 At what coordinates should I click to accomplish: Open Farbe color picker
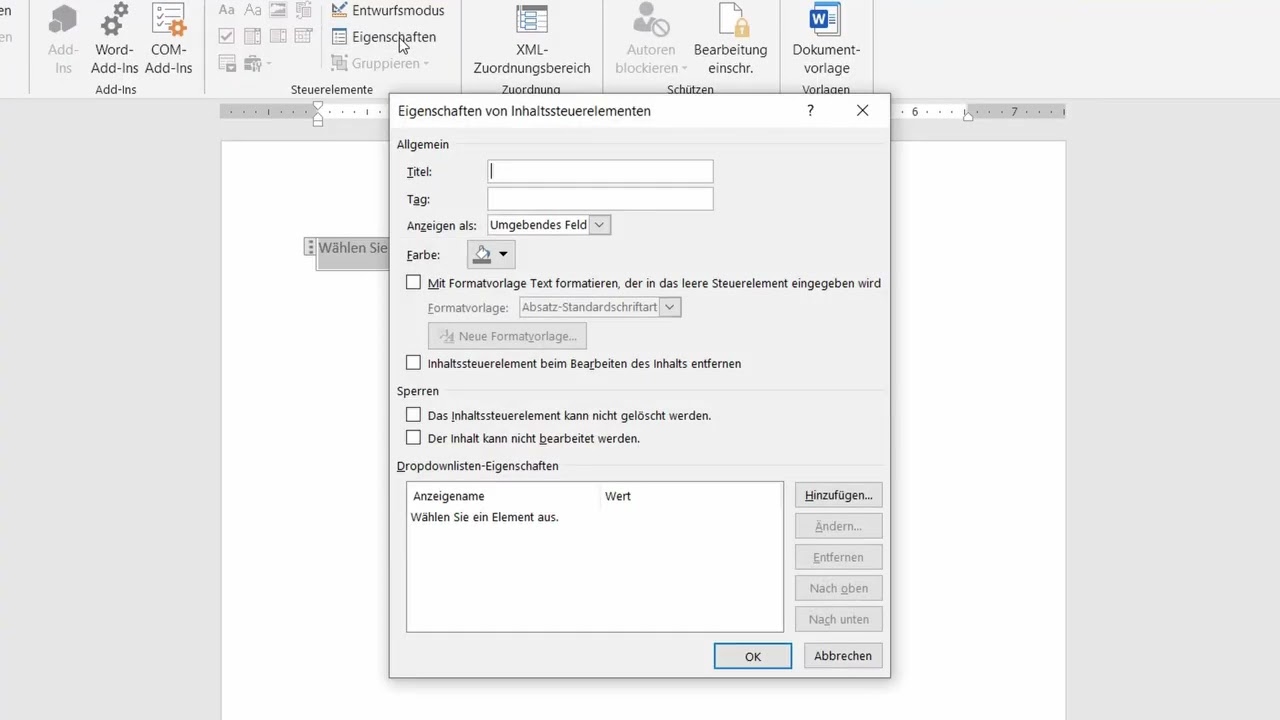tap(491, 254)
